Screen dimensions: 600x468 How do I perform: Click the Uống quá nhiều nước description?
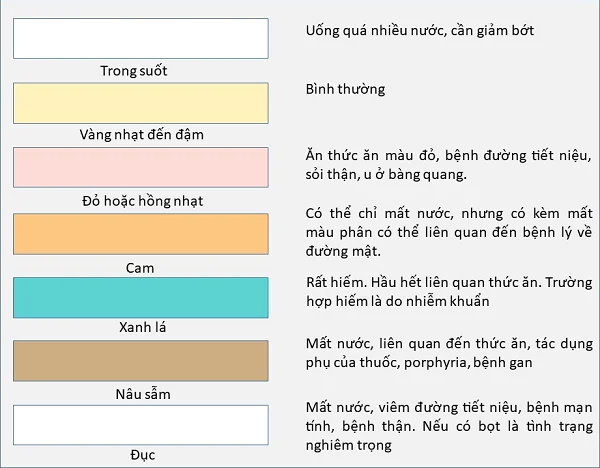click(420, 31)
